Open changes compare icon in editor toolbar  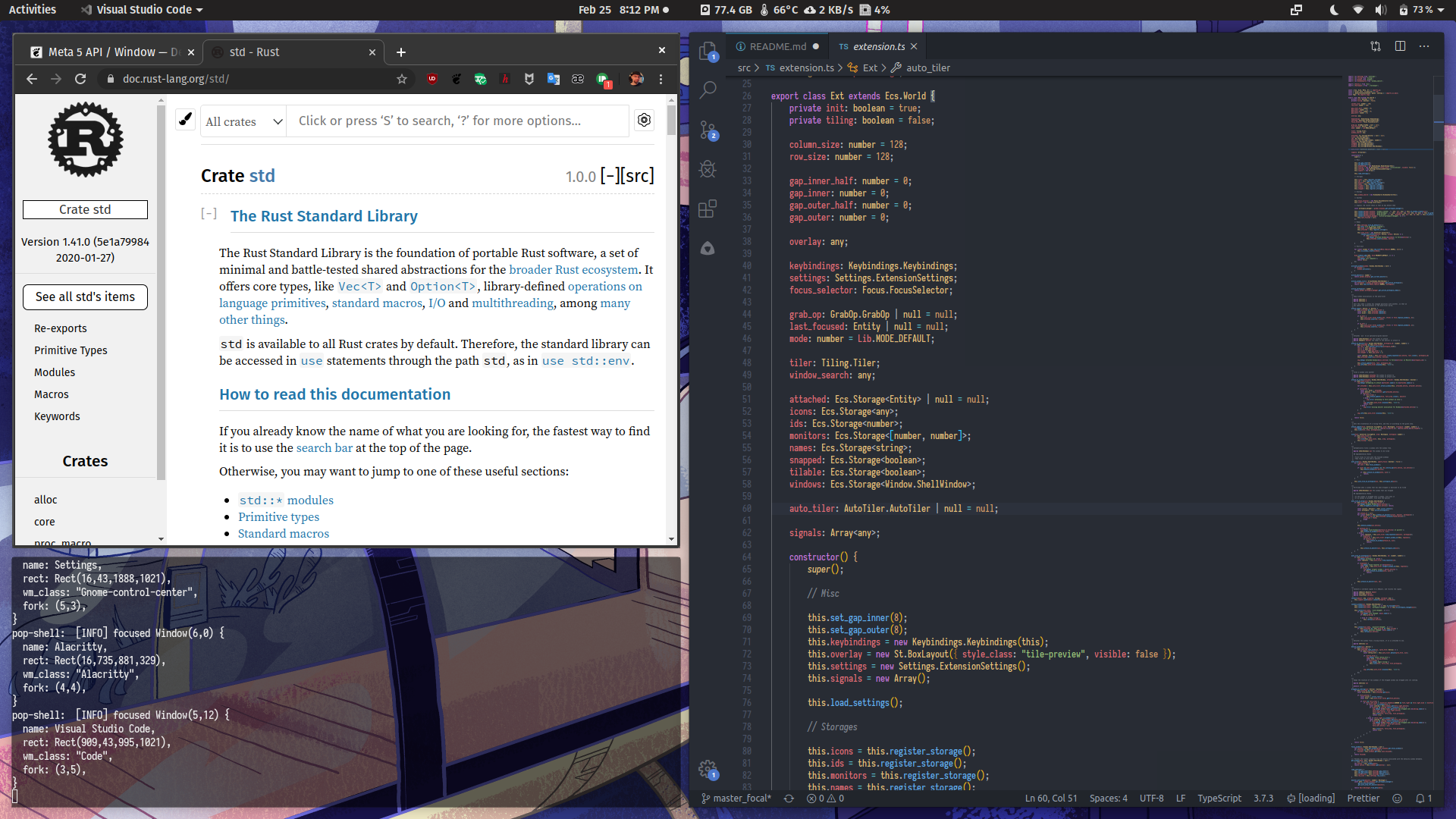(1376, 46)
